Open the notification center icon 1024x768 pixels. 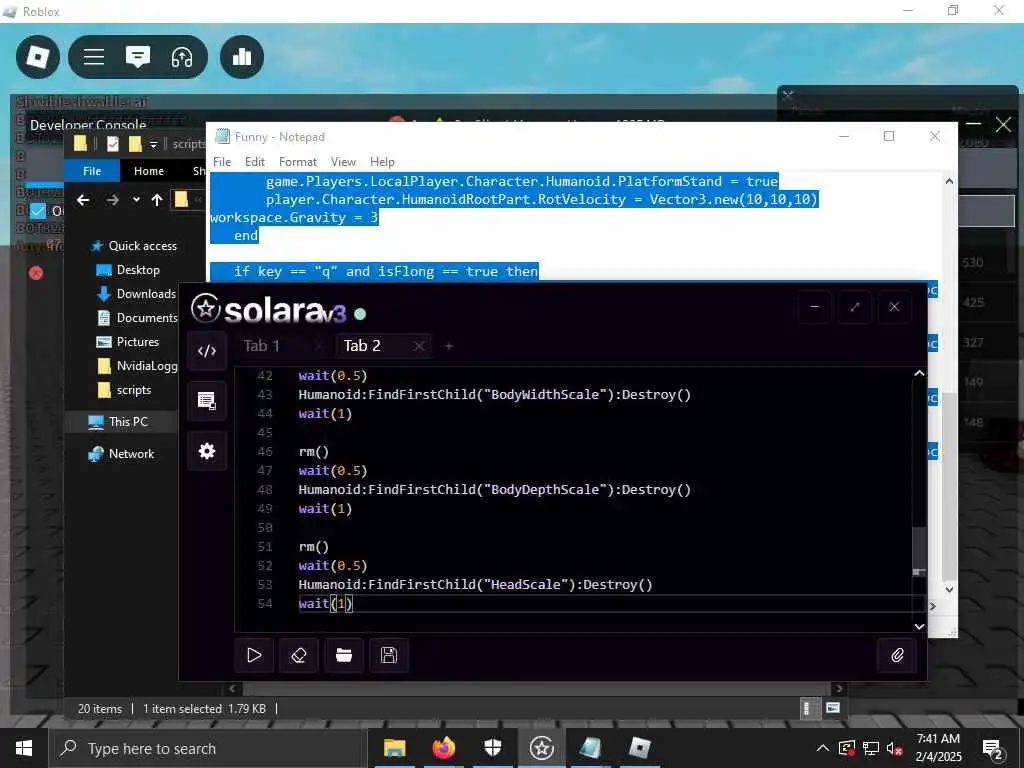click(x=993, y=750)
